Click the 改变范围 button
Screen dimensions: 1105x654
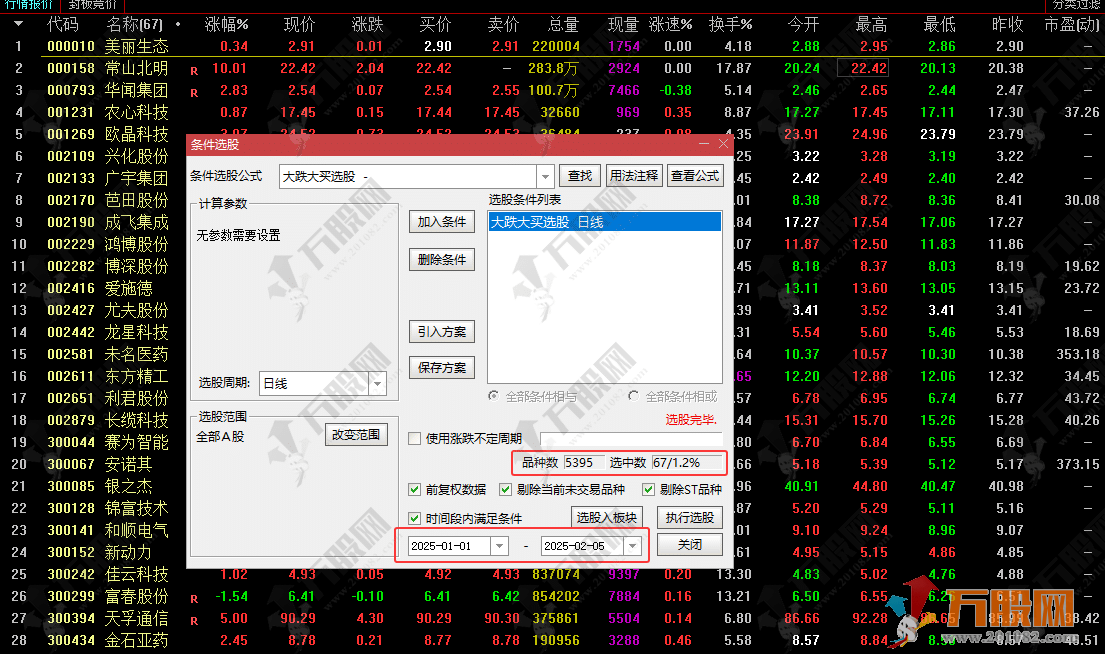click(356, 435)
